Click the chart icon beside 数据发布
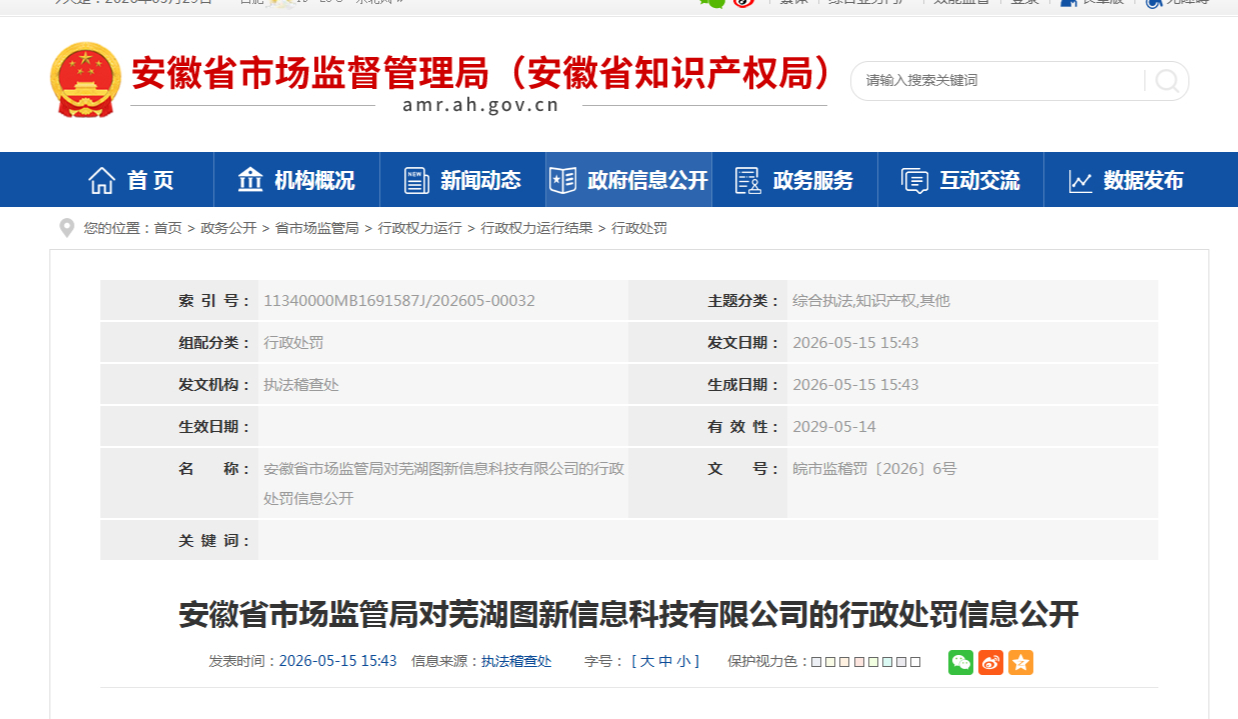1238x719 pixels. [x=1080, y=181]
